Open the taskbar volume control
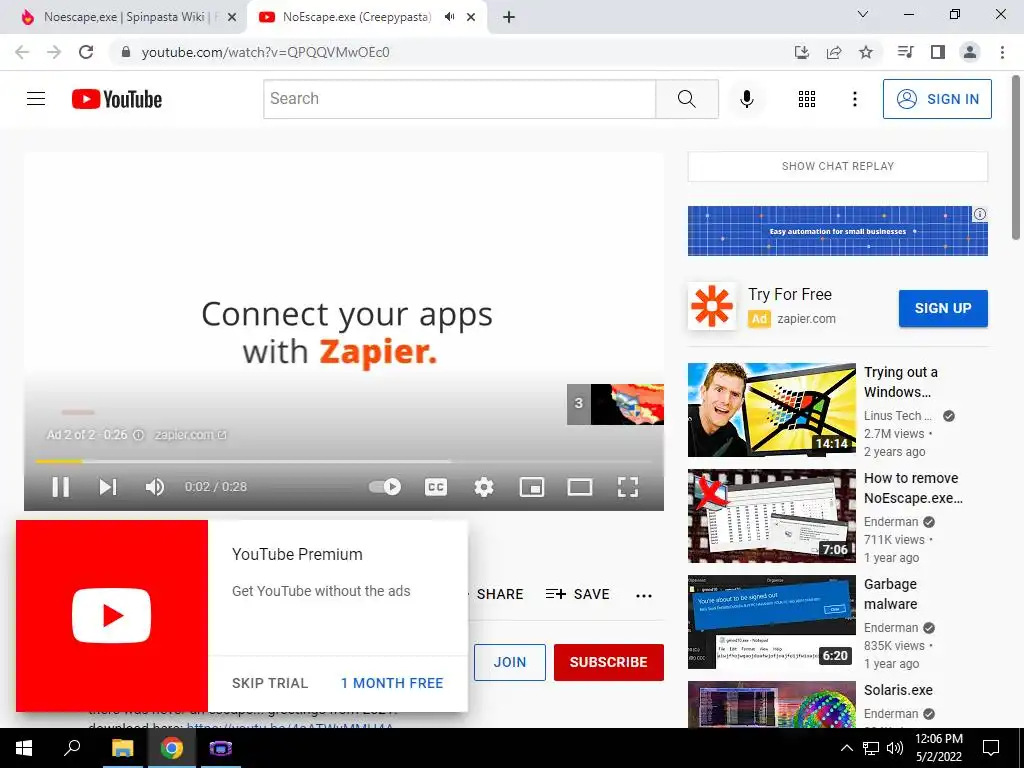 pos(895,748)
